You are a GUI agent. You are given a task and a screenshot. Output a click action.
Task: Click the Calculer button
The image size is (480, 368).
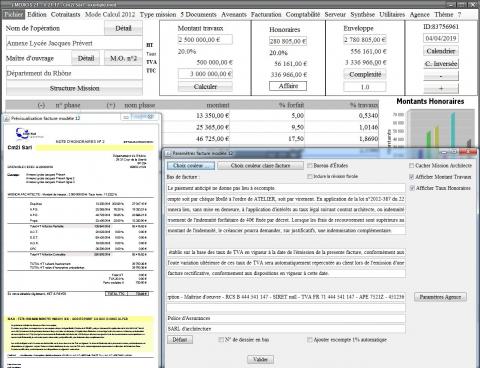(205, 87)
